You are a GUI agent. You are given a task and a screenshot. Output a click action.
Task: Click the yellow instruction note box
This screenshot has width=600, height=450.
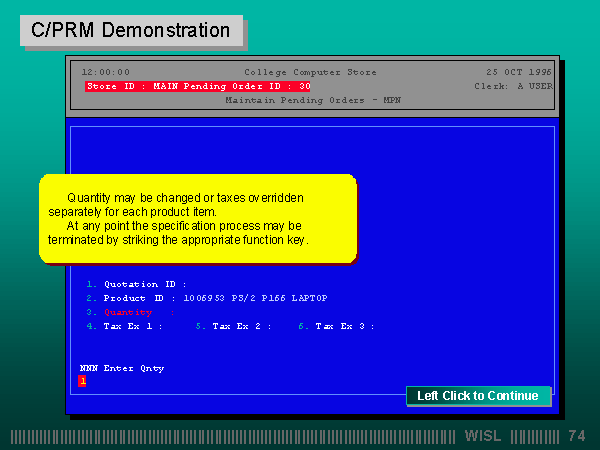[197, 219]
